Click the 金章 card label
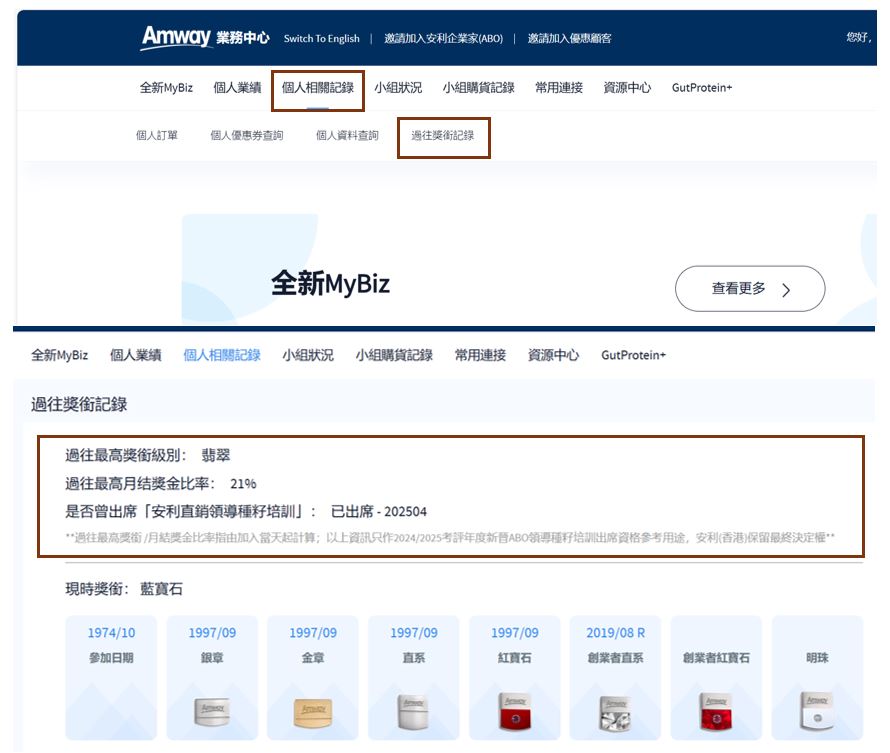The image size is (890, 753). (x=313, y=658)
